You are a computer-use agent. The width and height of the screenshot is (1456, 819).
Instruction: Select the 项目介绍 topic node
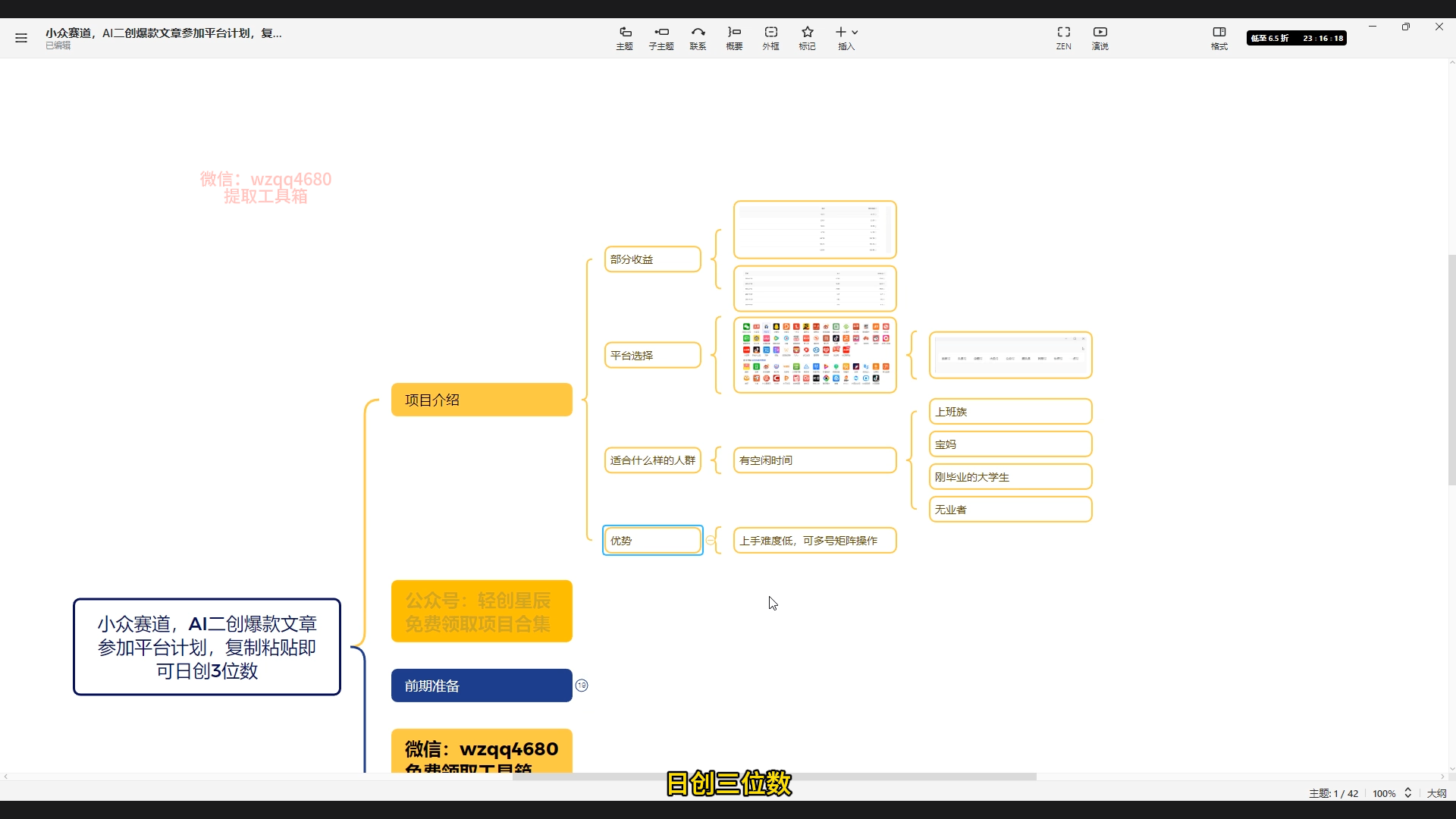tap(482, 400)
